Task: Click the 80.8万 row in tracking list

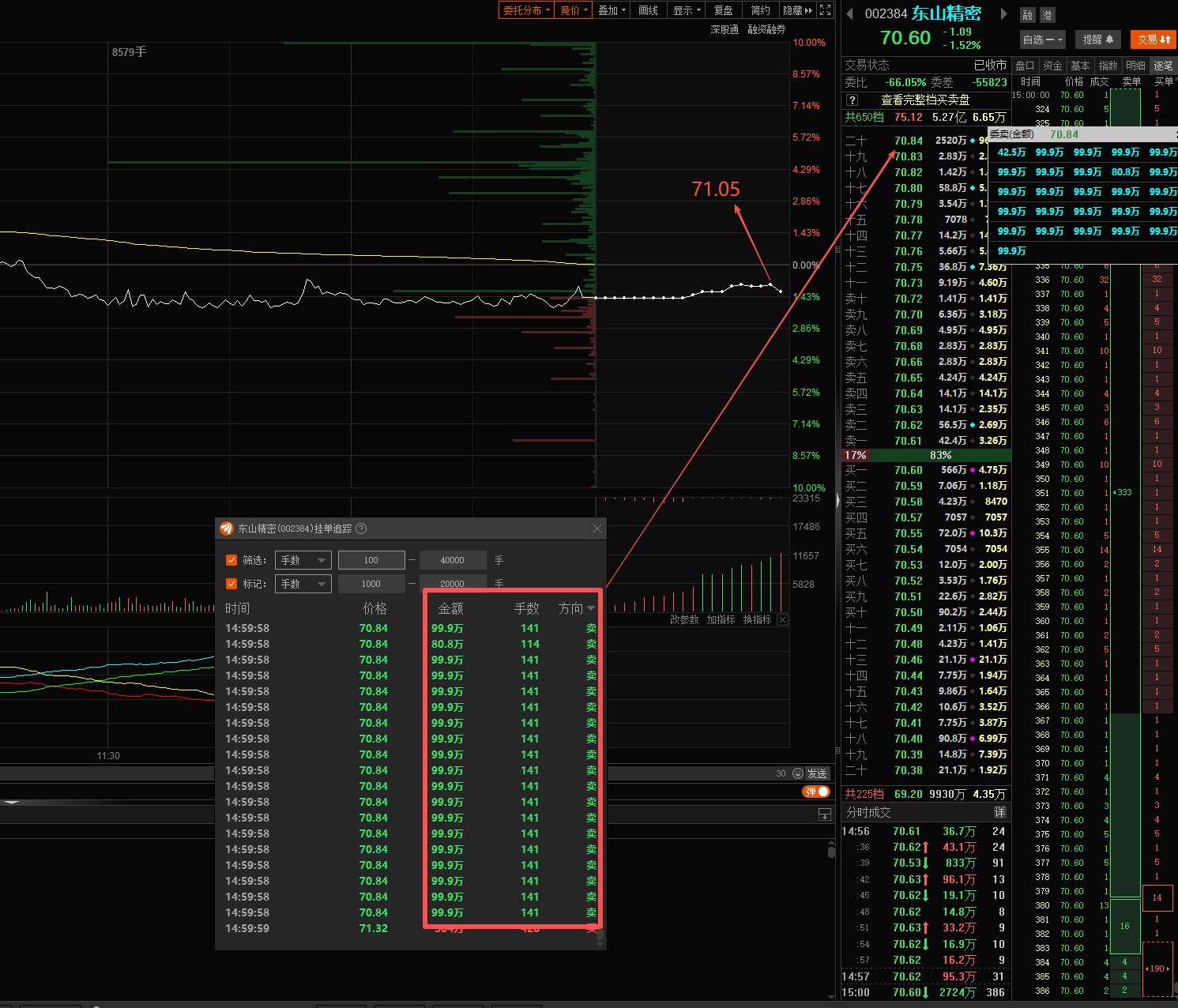Action: 411,644
